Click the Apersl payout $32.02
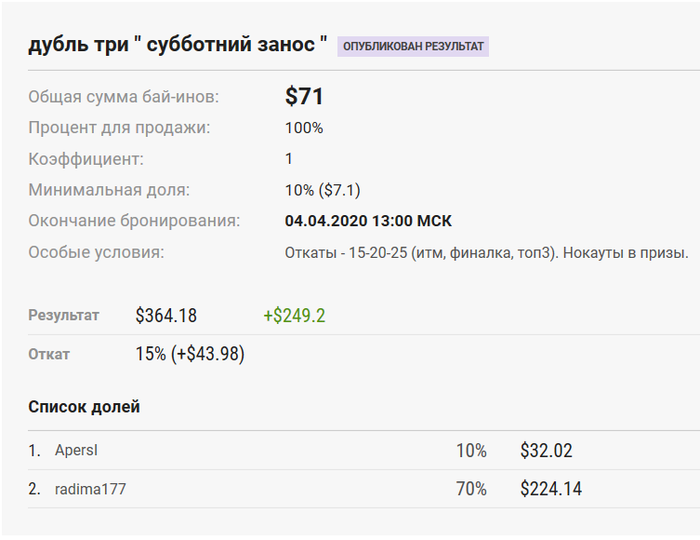700x540 pixels. (x=546, y=450)
